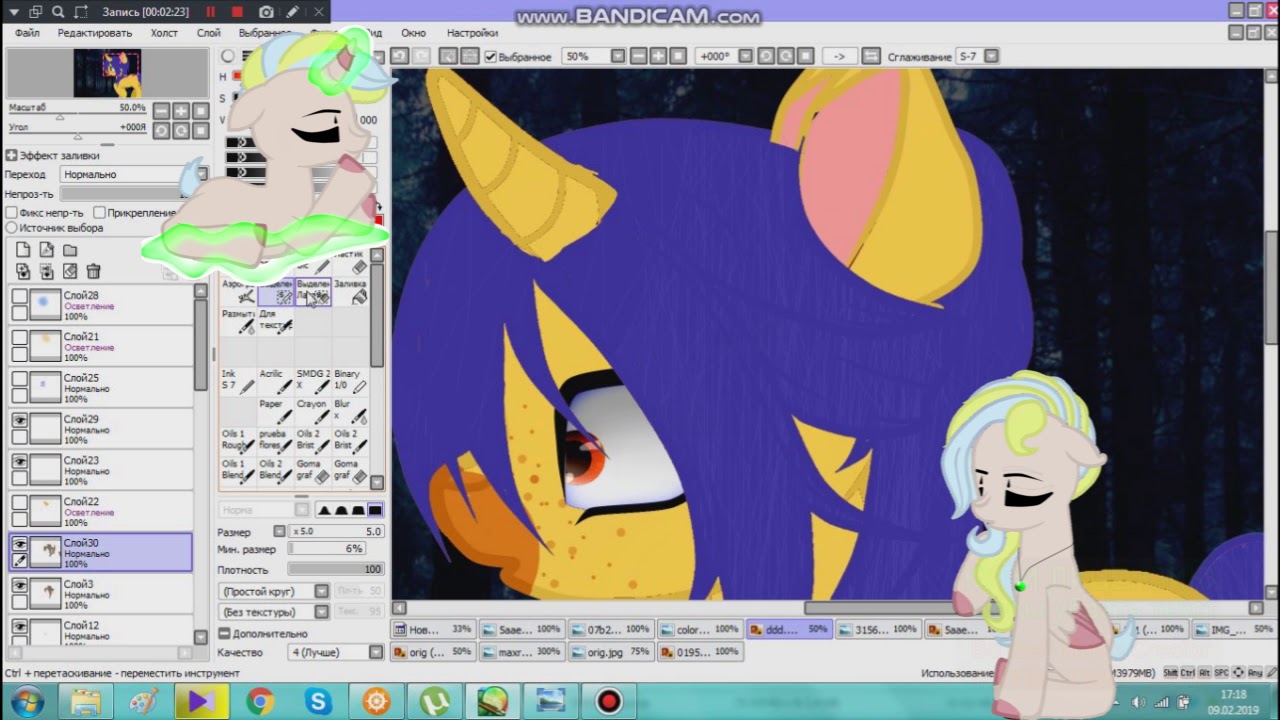
Task: Zoom in with the navigator plus button
Action: coord(181,112)
